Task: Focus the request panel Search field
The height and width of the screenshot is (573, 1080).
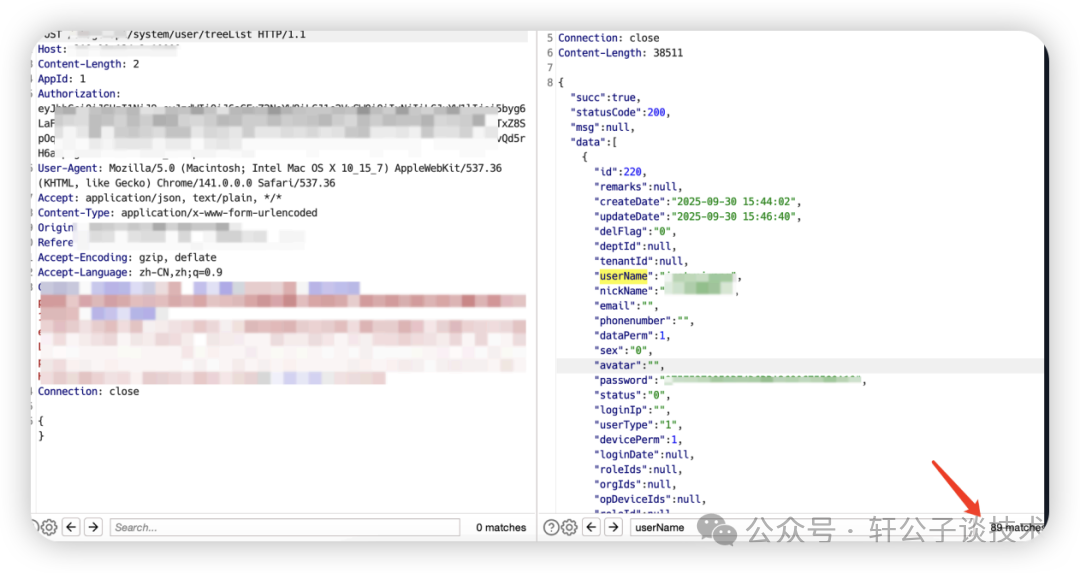Action: [284, 528]
